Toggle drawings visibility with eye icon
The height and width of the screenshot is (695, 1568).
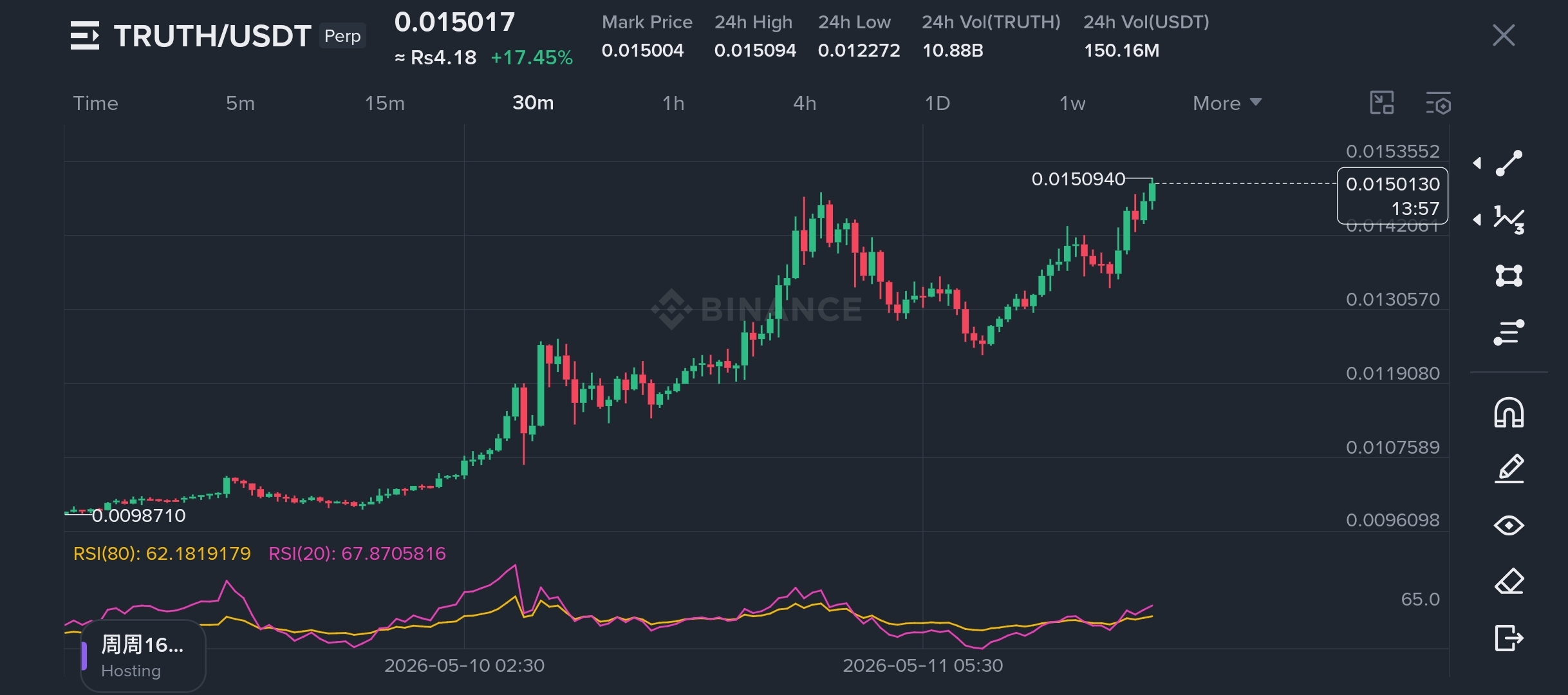(x=1509, y=526)
